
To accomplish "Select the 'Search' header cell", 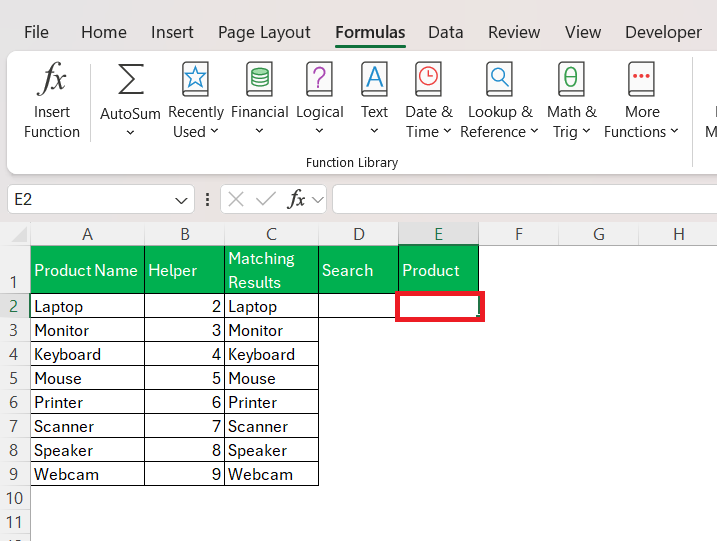I will click(x=358, y=270).
